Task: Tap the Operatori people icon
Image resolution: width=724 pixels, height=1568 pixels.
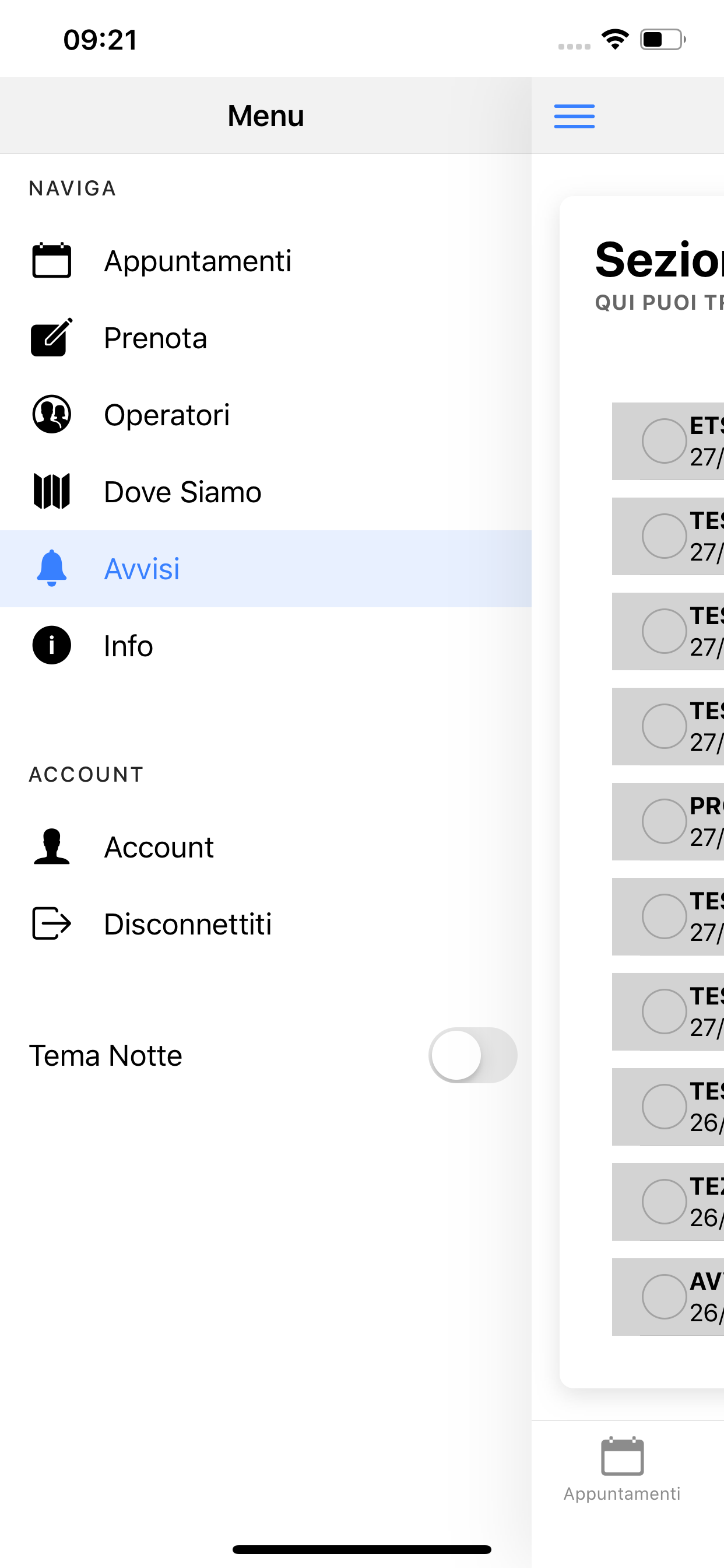Action: point(52,415)
